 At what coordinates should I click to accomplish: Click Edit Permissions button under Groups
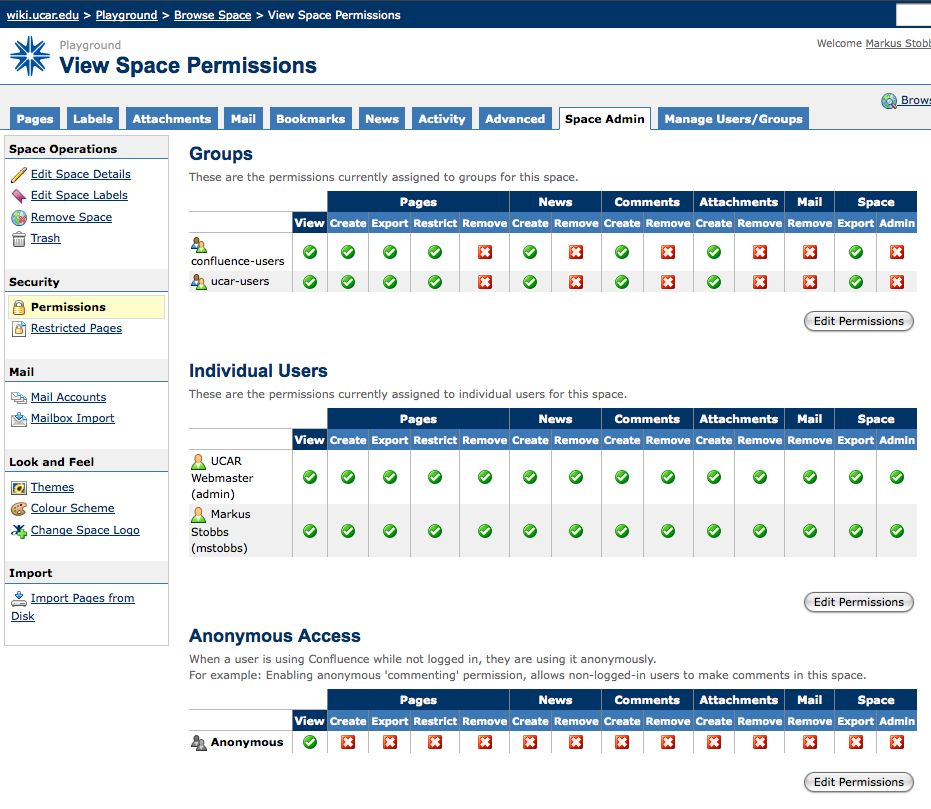858,321
